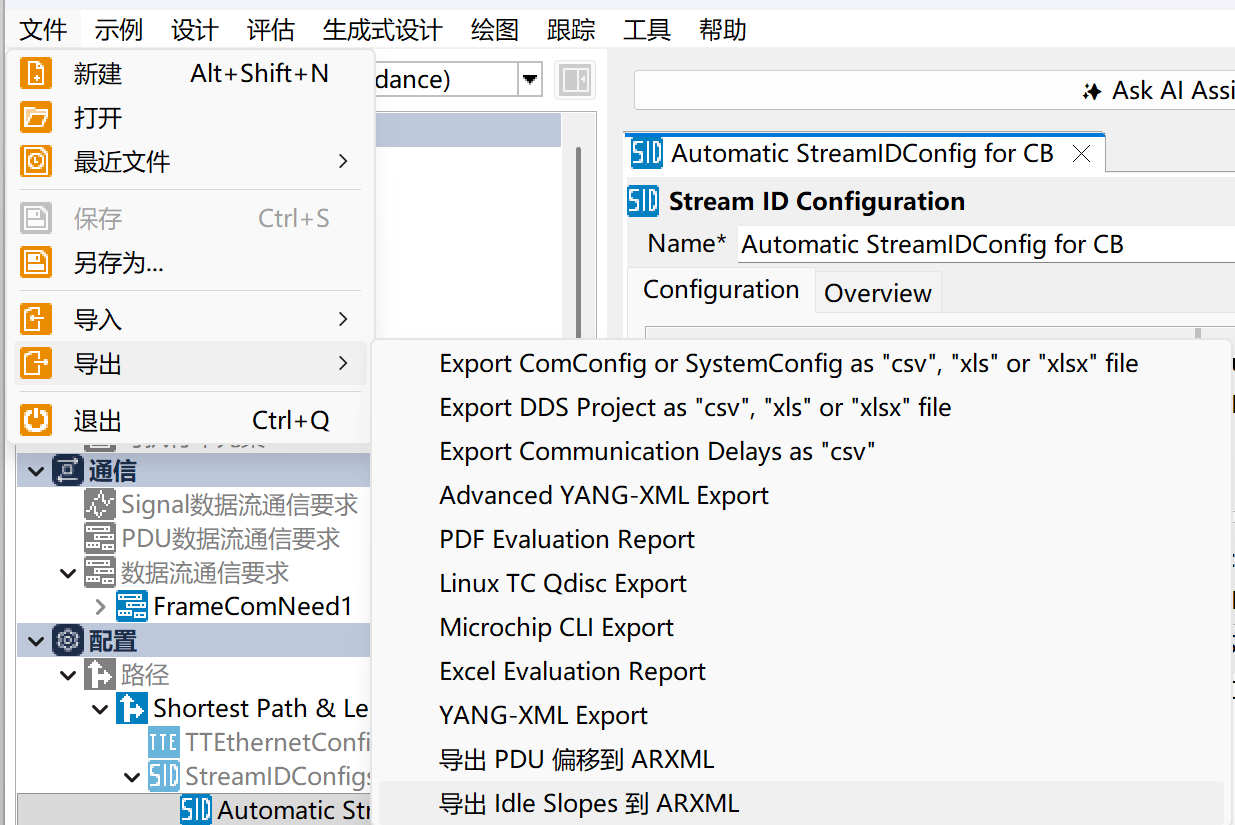Viewport: 1235px width, 825px height.
Task: Click the TTEthernetConfig tree icon
Action: pyautogui.click(x=164, y=742)
